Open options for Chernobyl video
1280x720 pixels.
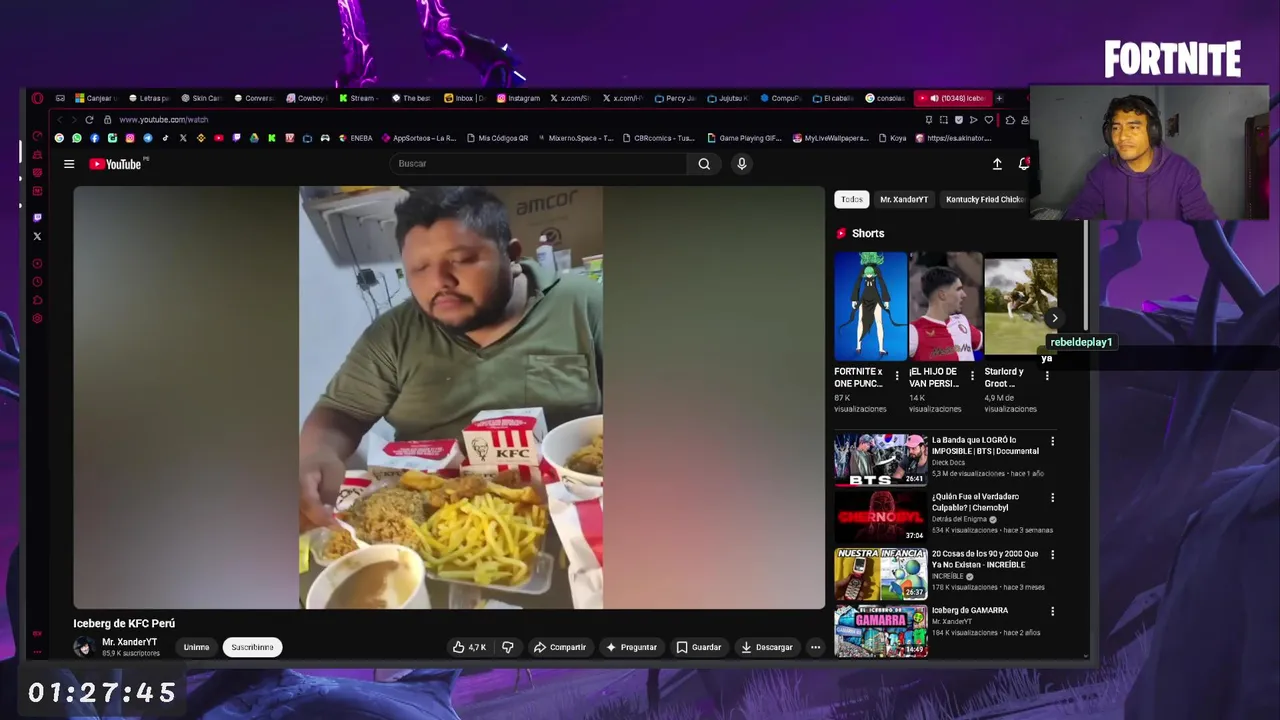click(x=1052, y=498)
